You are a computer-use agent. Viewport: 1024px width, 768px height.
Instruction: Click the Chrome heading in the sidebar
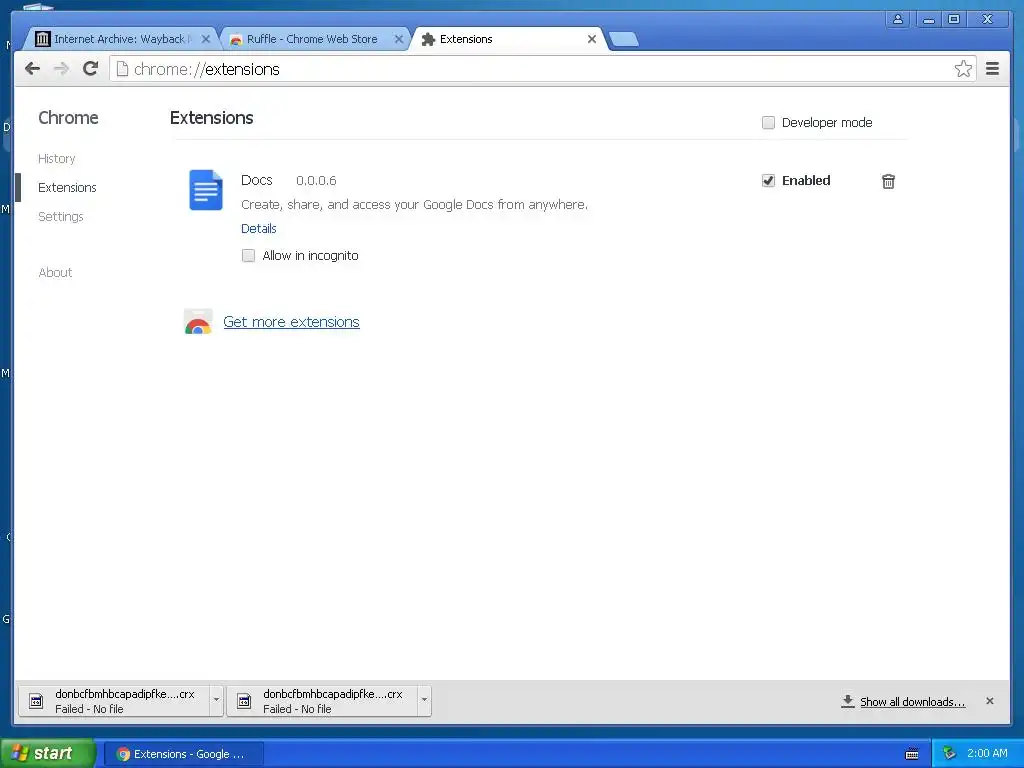coord(69,118)
